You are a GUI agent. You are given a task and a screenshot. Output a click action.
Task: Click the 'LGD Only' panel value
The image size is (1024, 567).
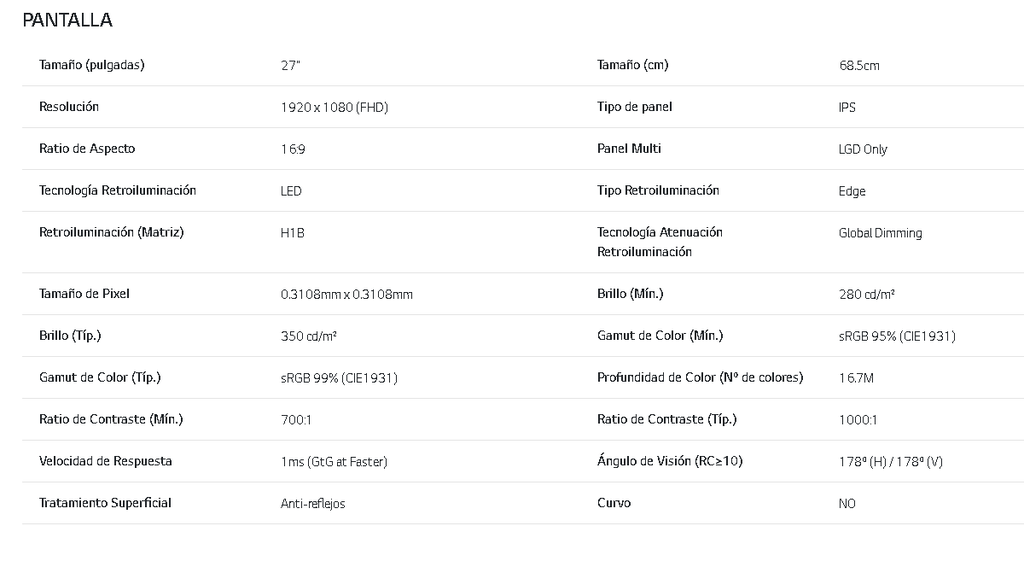click(x=863, y=150)
